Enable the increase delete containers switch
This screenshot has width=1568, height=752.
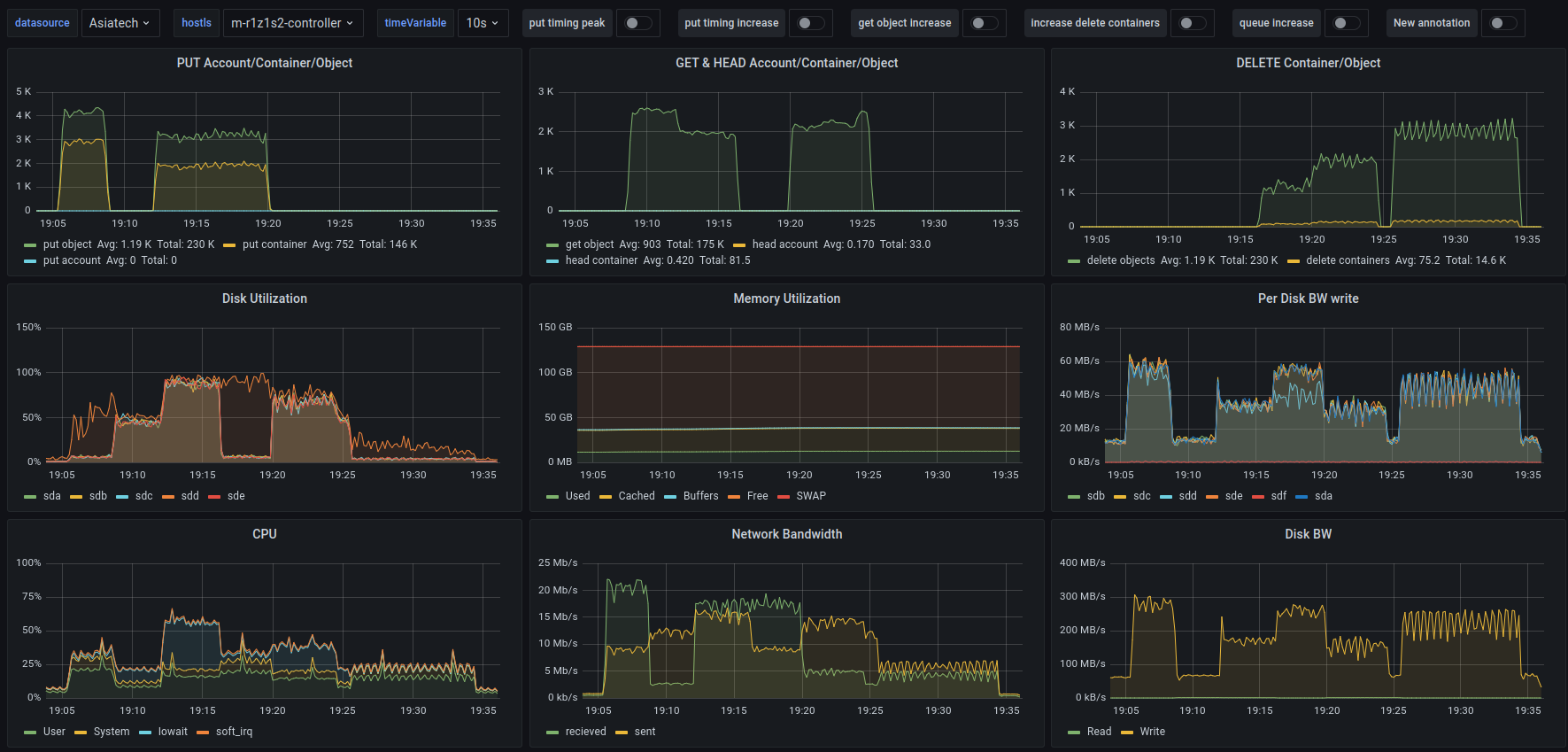tap(1192, 23)
